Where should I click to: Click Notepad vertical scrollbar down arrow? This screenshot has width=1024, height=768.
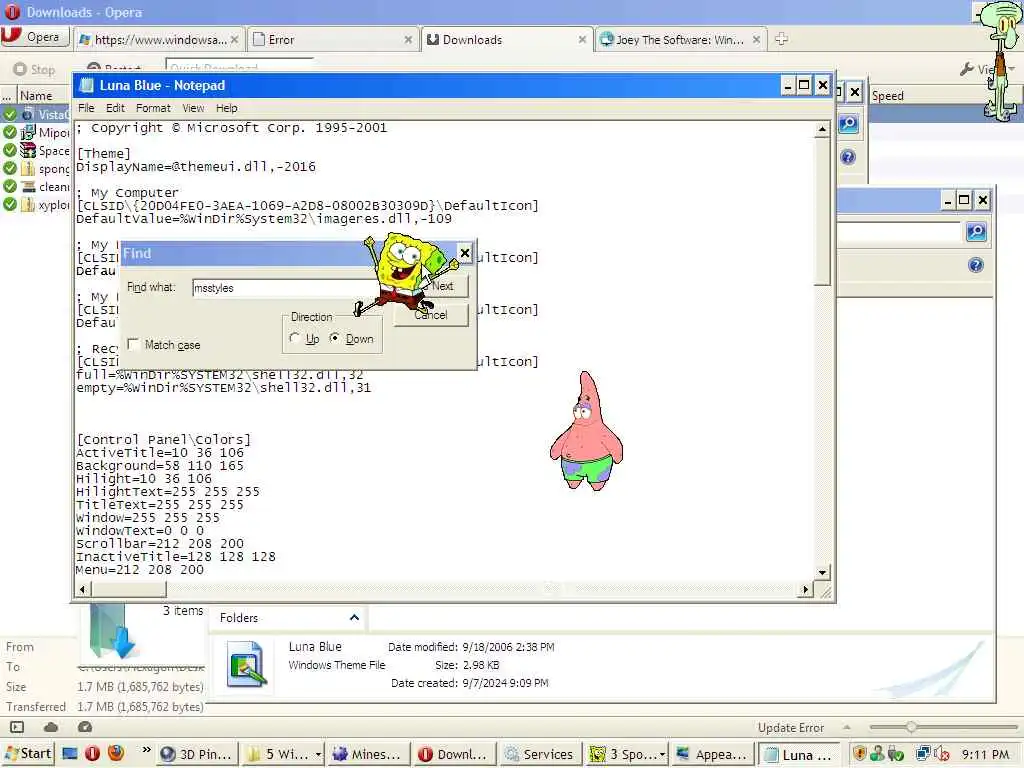[822, 573]
